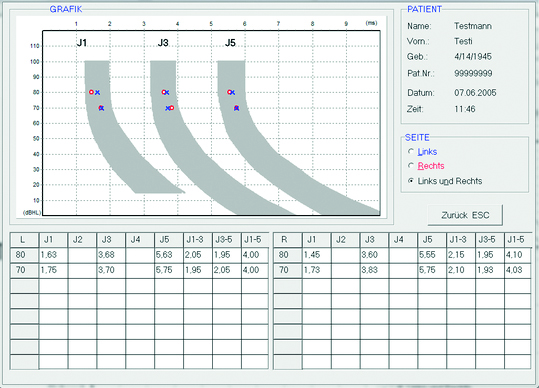Click the Zurück ESC button
This screenshot has width=539, height=388.
point(465,215)
